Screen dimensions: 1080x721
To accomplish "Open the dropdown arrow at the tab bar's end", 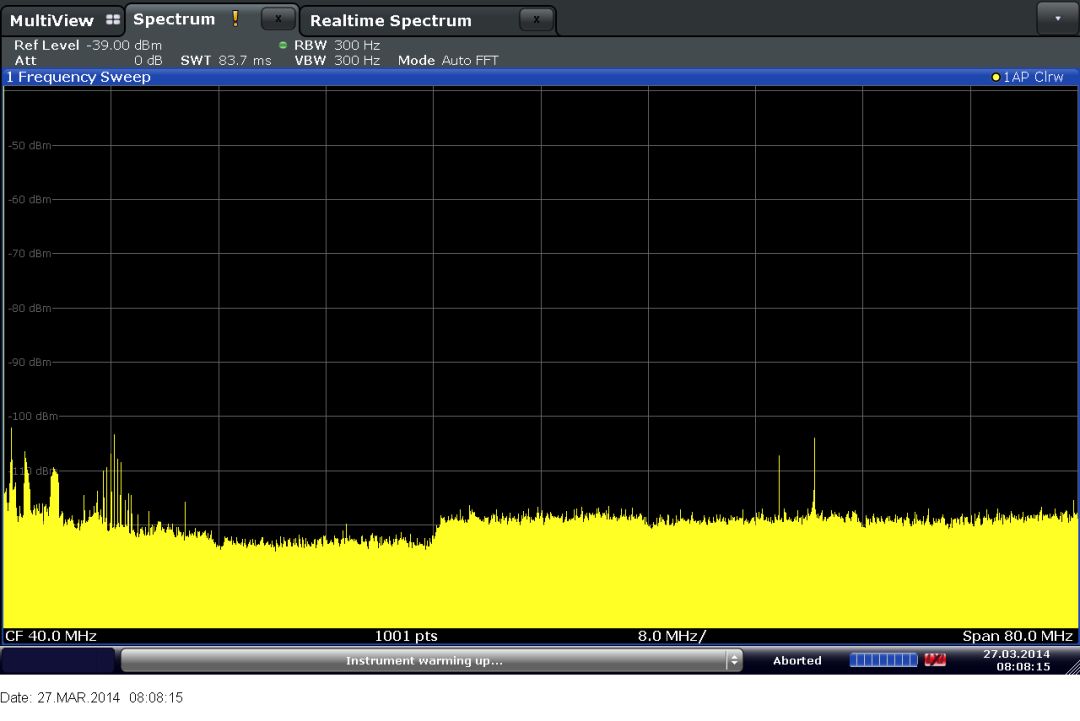I will click(1057, 19).
